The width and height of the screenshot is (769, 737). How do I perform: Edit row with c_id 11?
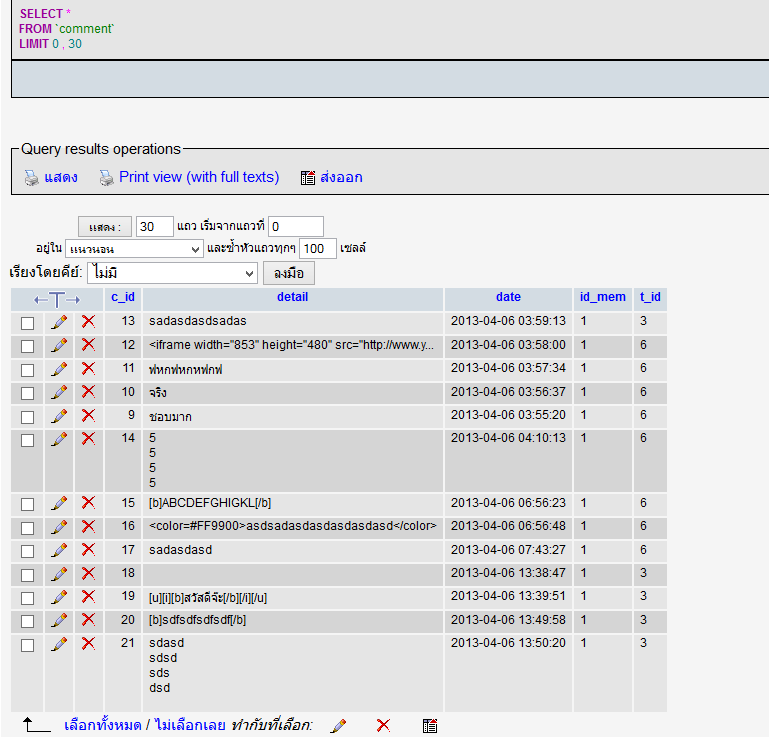click(x=59, y=369)
